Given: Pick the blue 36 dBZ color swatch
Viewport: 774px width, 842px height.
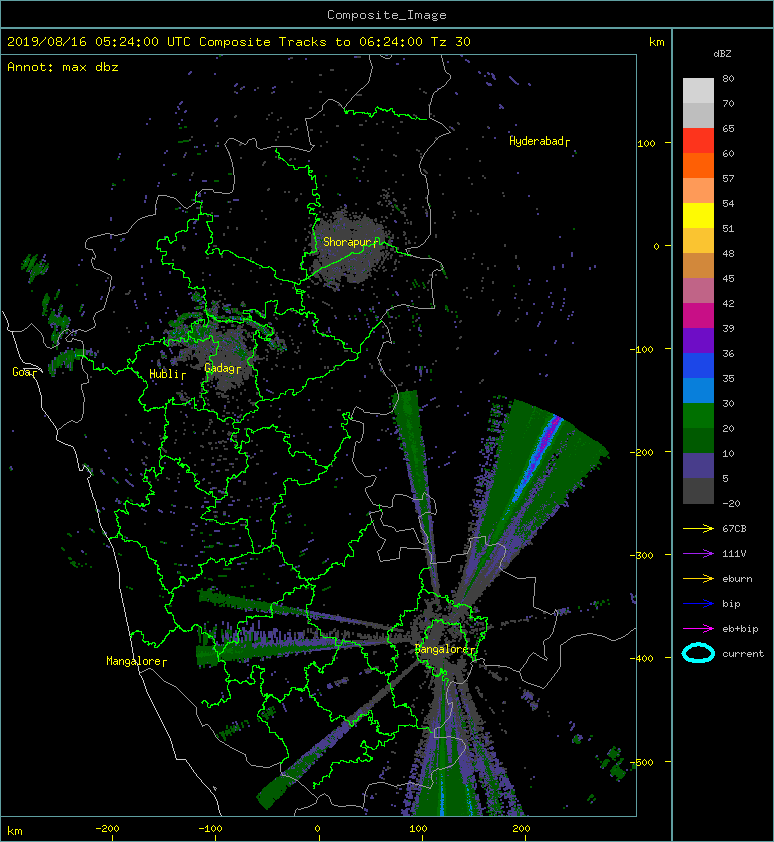Looking at the screenshot, I should 698,366.
